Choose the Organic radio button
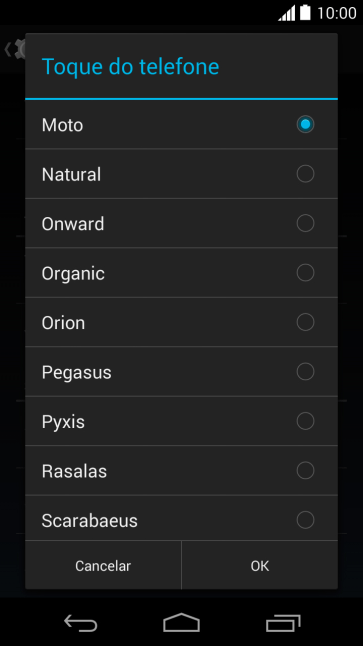Viewport: 363px width, 646px height. [305, 272]
